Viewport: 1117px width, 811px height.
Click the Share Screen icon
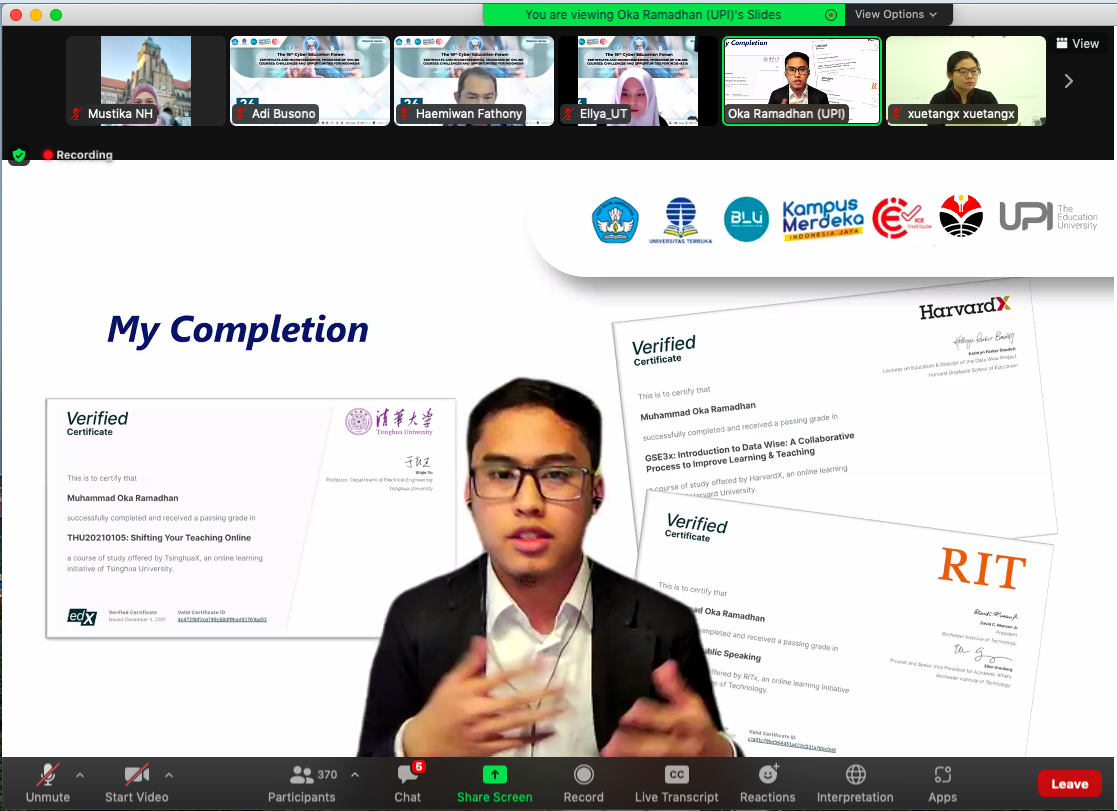tap(494, 775)
